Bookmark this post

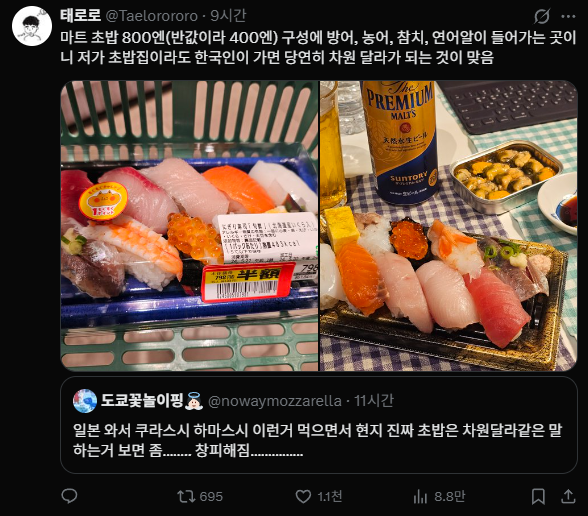538,496
